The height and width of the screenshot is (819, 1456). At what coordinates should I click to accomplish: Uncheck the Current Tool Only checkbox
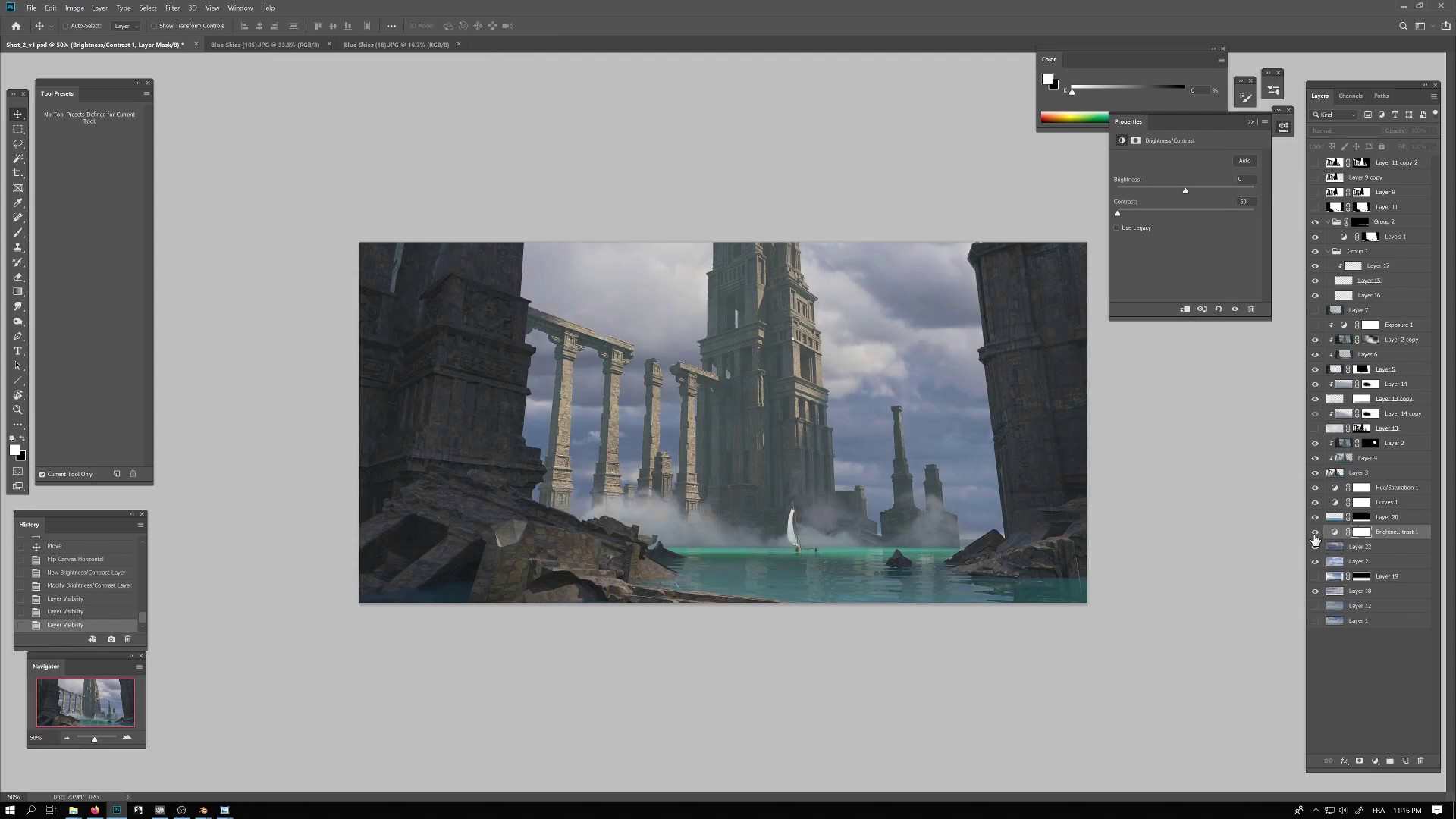click(x=42, y=475)
